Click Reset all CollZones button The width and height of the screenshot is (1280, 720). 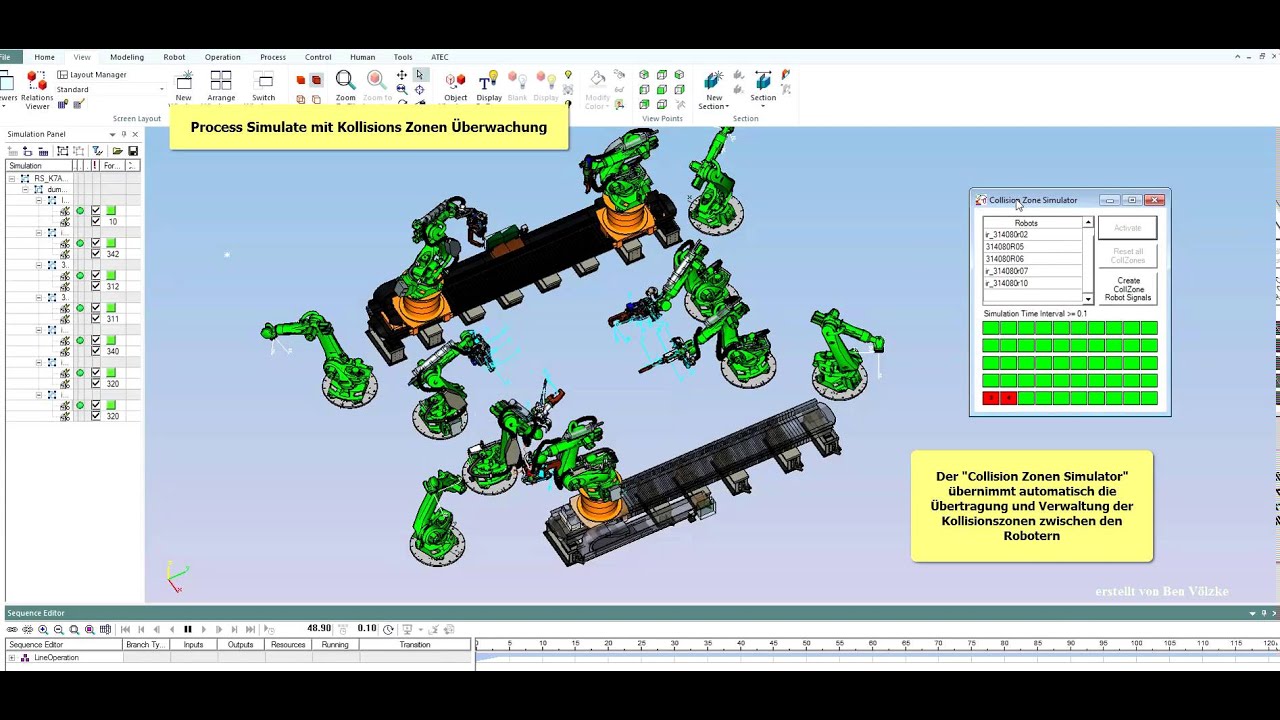click(x=1128, y=256)
